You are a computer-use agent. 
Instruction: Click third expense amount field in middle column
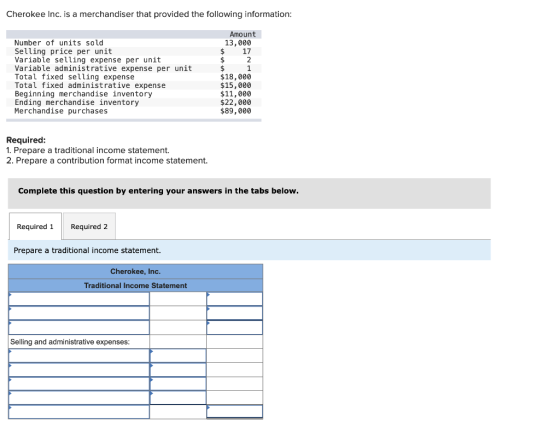(x=178, y=383)
